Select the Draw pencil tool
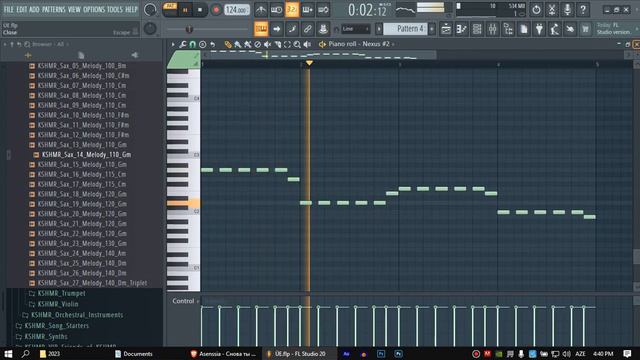Image resolution: width=640 pixels, height=360 pixels. click(x=228, y=44)
